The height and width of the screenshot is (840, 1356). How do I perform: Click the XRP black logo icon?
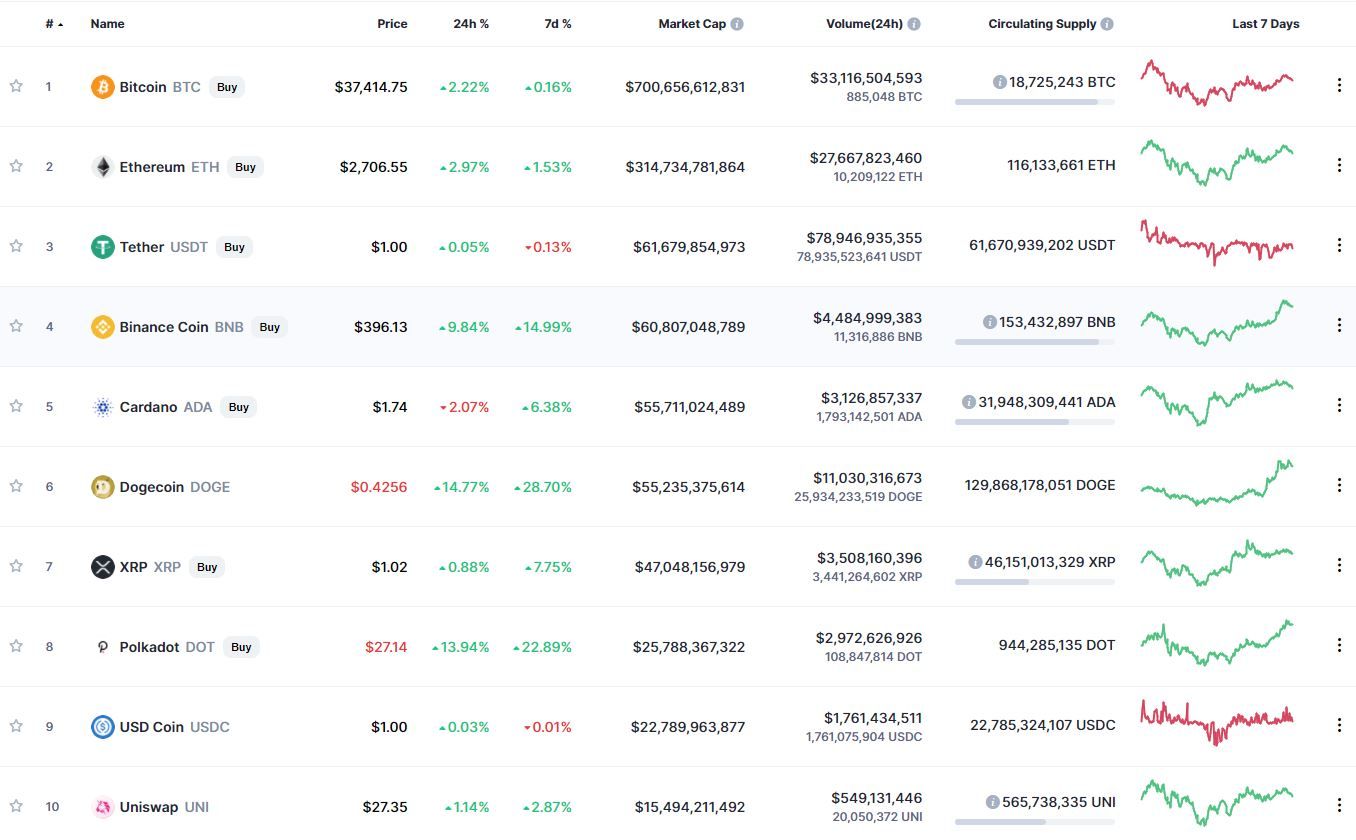tap(103, 567)
